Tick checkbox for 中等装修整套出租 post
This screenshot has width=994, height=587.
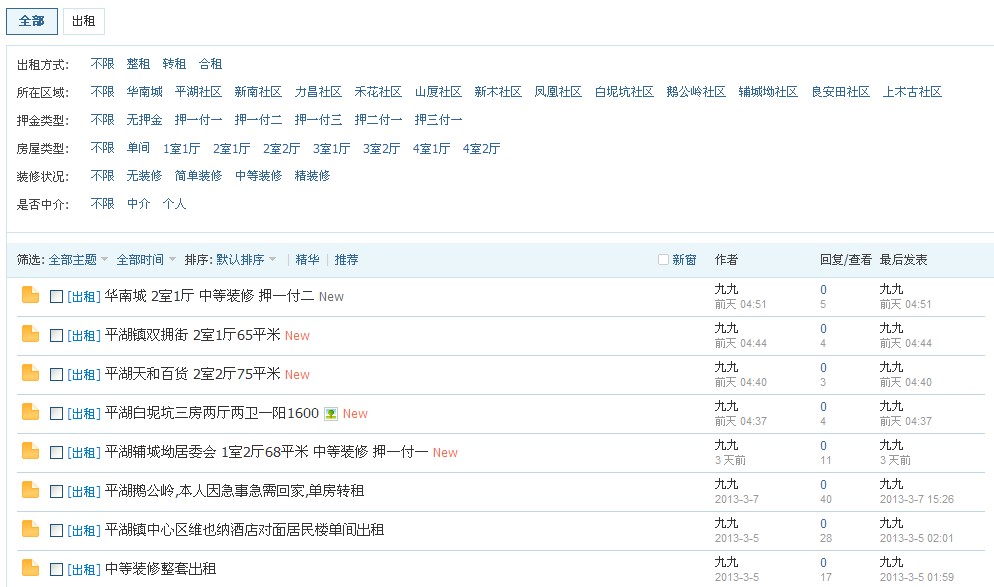[x=56, y=569]
